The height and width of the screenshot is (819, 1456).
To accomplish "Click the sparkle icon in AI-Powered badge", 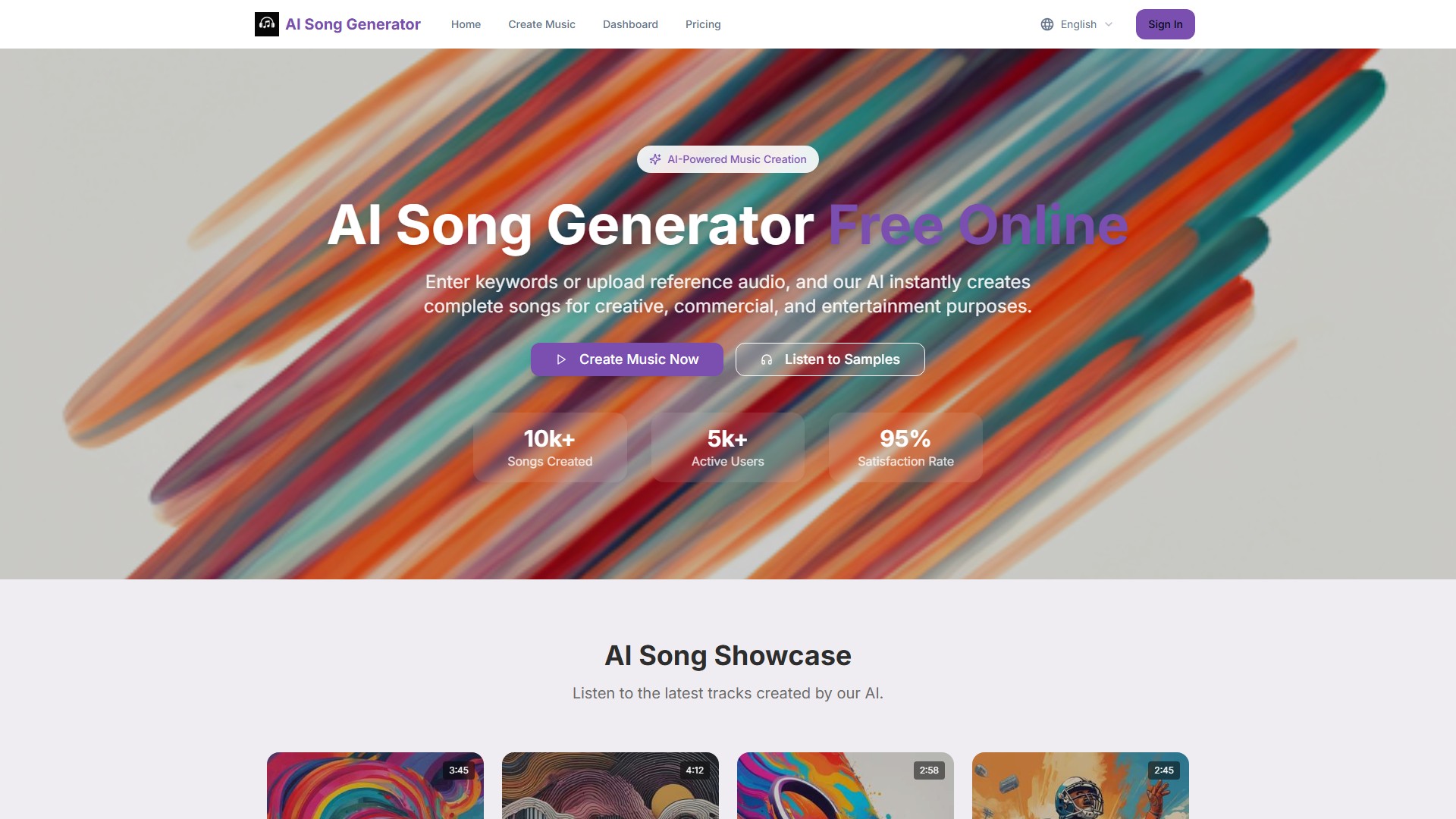I will pyautogui.click(x=655, y=159).
